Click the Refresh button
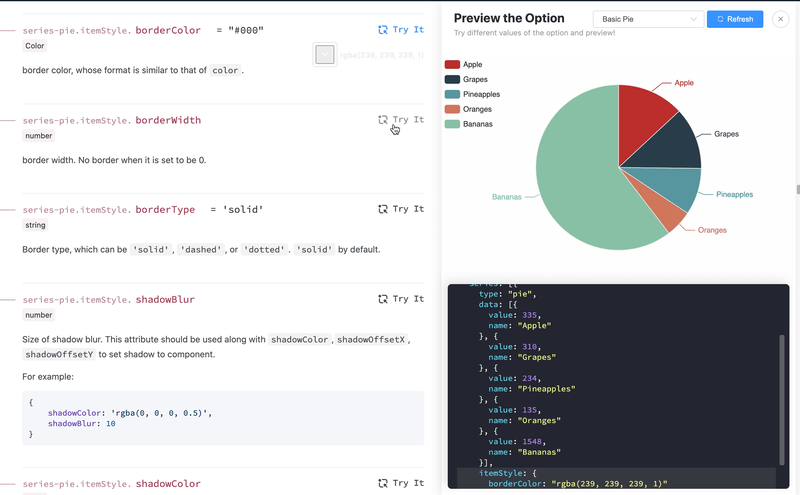Screen dimensions: 800x495 (735, 19)
